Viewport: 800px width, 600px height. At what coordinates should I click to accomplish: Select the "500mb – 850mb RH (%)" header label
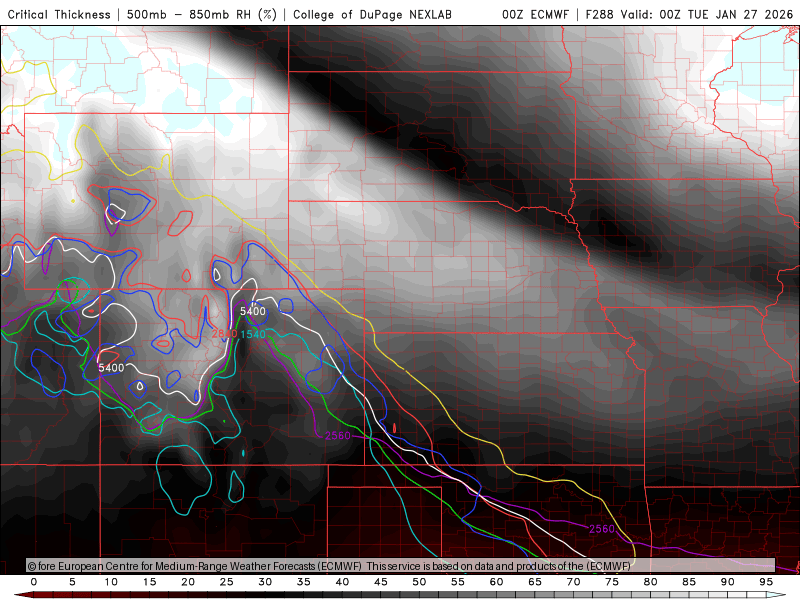[x=202, y=14]
